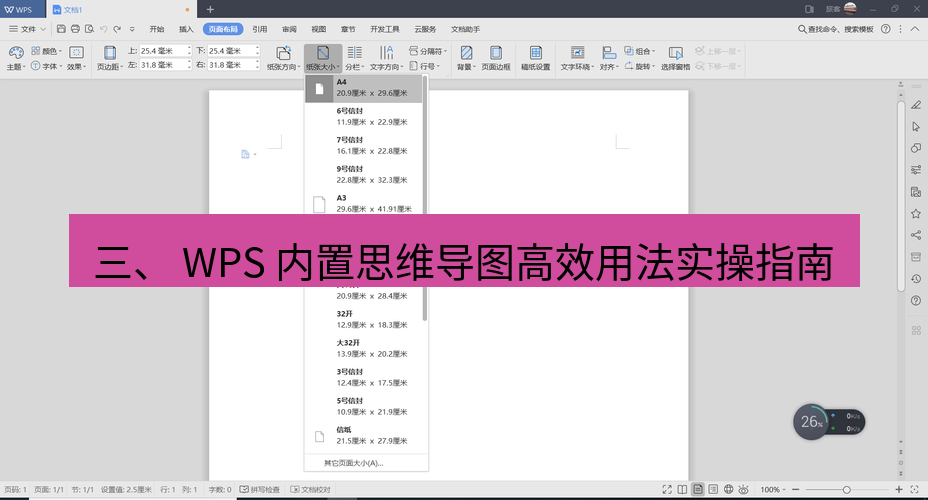The image size is (928, 500).
Task: Click the 纸张方向 orientation button
Action: click(283, 58)
